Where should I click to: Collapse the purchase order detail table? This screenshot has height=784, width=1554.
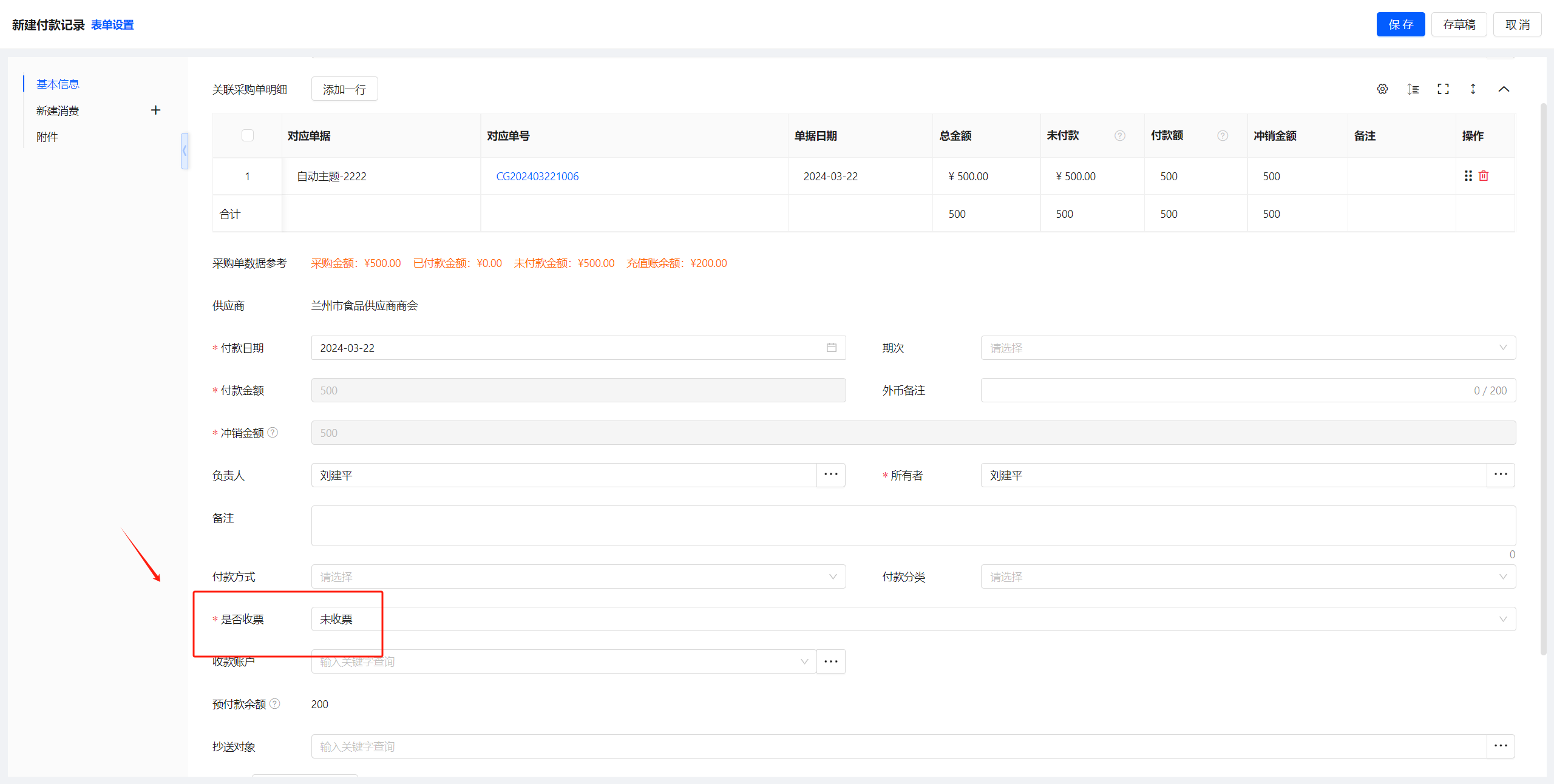click(1504, 89)
